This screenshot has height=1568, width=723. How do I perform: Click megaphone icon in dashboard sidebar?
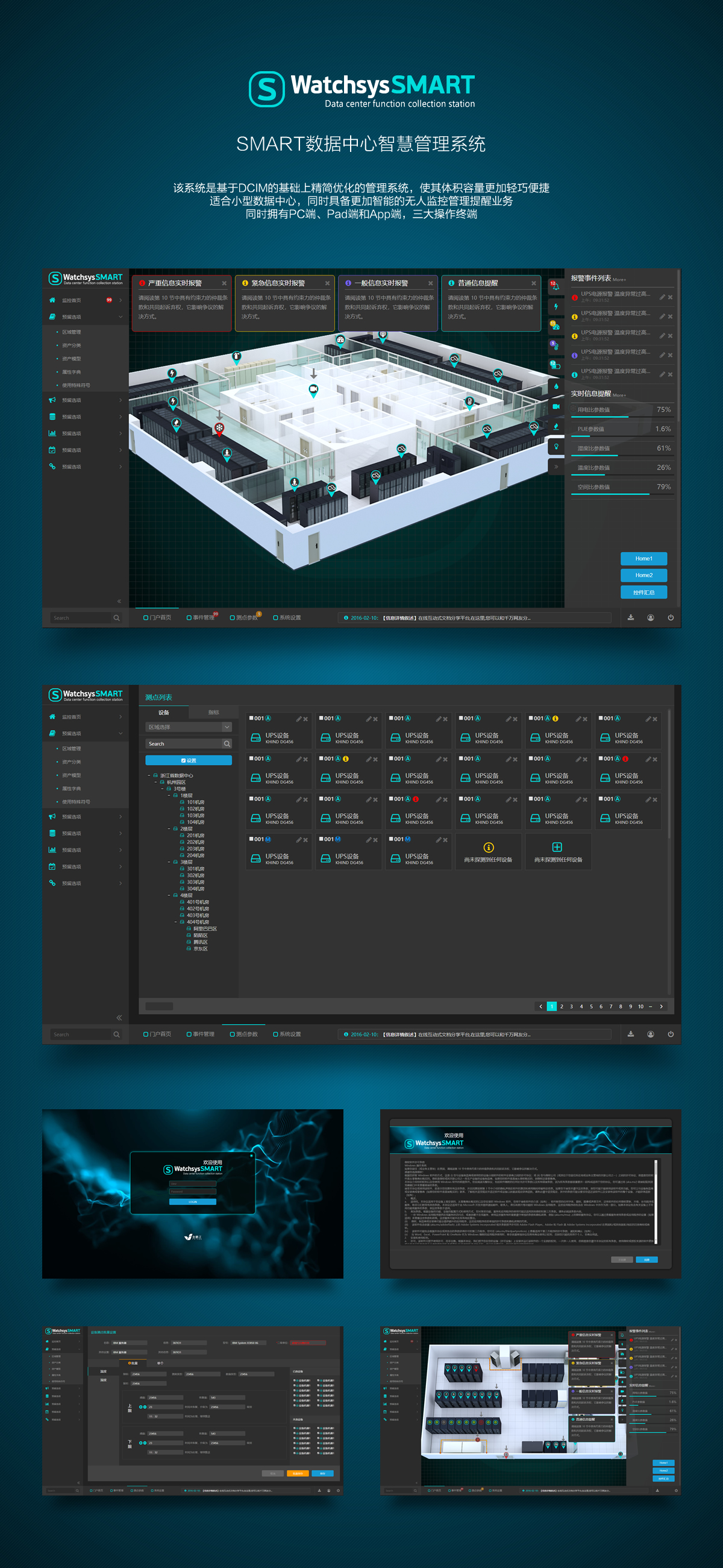click(x=52, y=400)
